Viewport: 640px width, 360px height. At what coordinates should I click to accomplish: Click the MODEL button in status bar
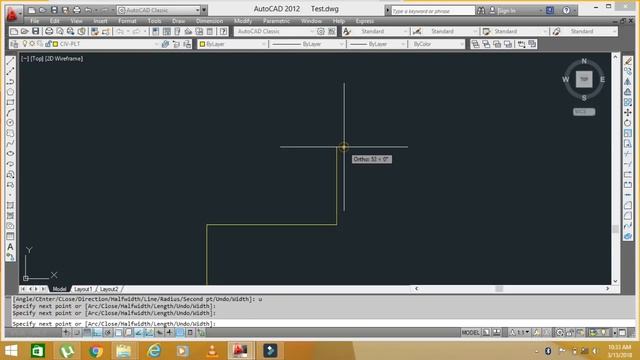470,332
